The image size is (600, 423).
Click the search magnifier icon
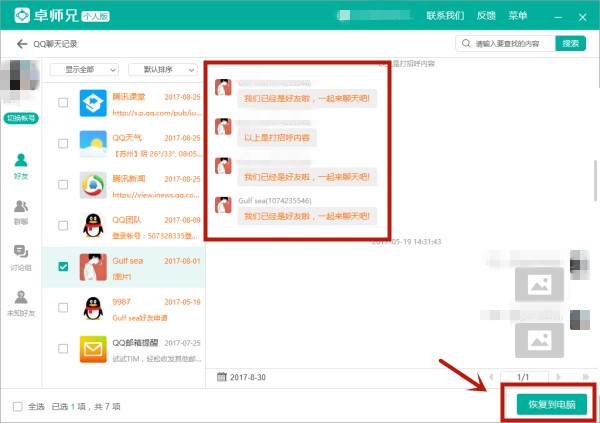pos(466,43)
